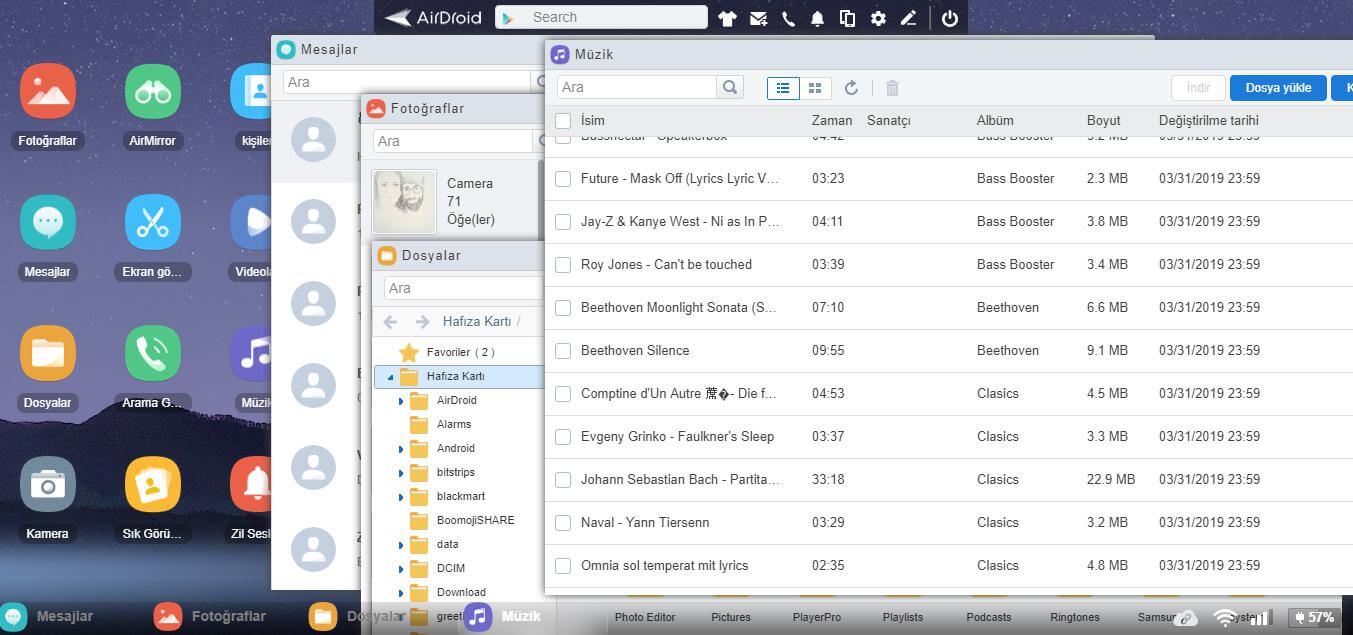Tick the select-all checkbox in the Müzik header
The width and height of the screenshot is (1353, 635).
pyautogui.click(x=563, y=121)
